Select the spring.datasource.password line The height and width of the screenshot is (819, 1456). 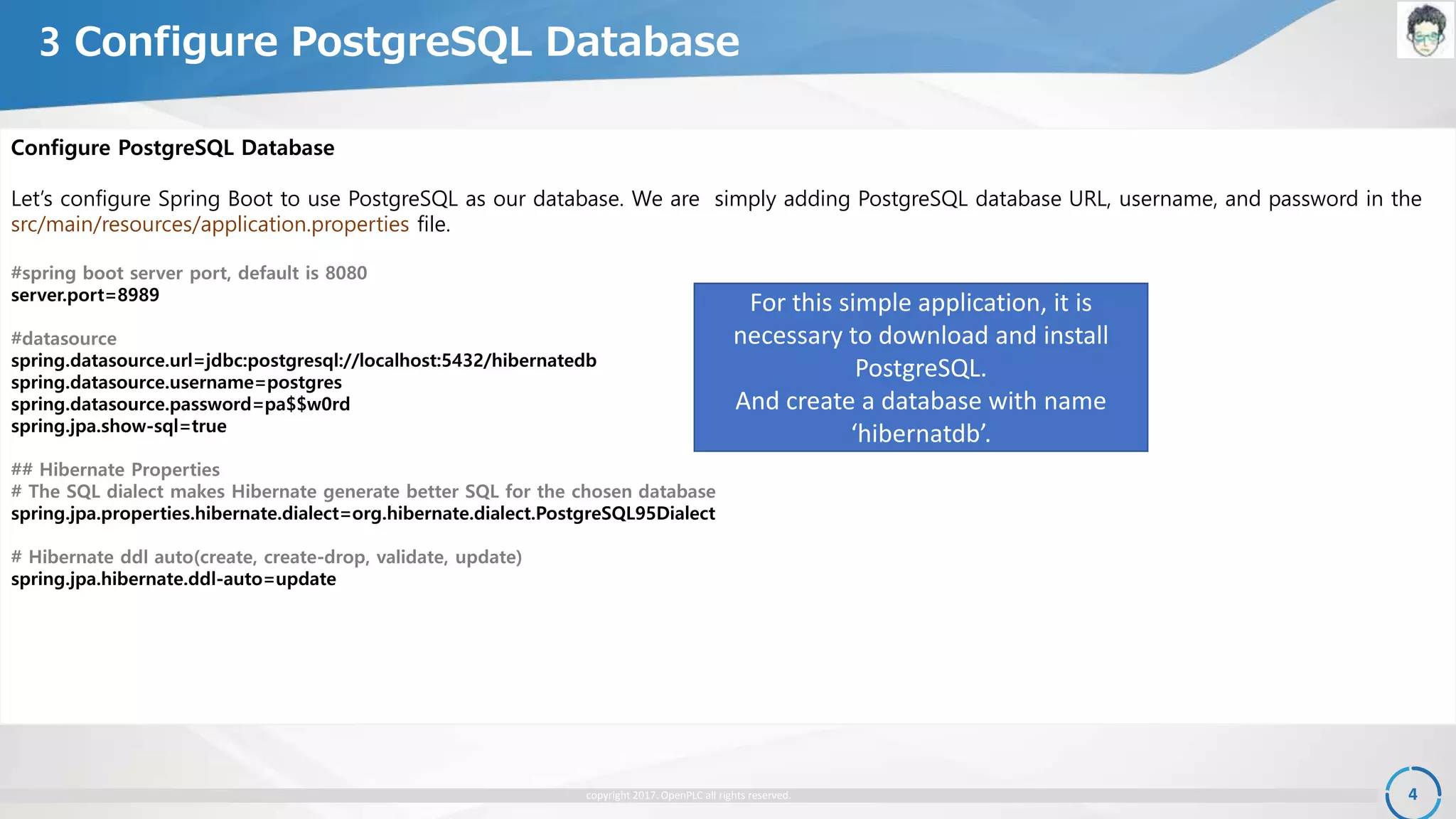pos(181,404)
